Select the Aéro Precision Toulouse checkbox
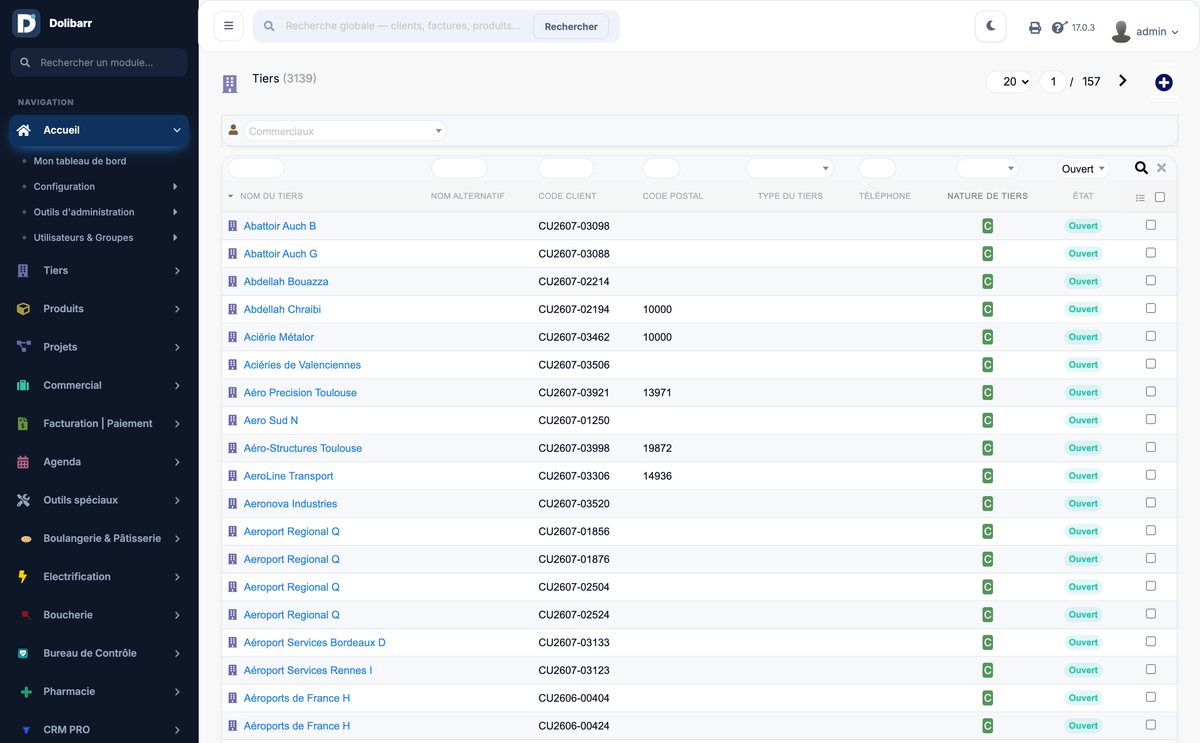This screenshot has height=743, width=1200. [x=1151, y=391]
